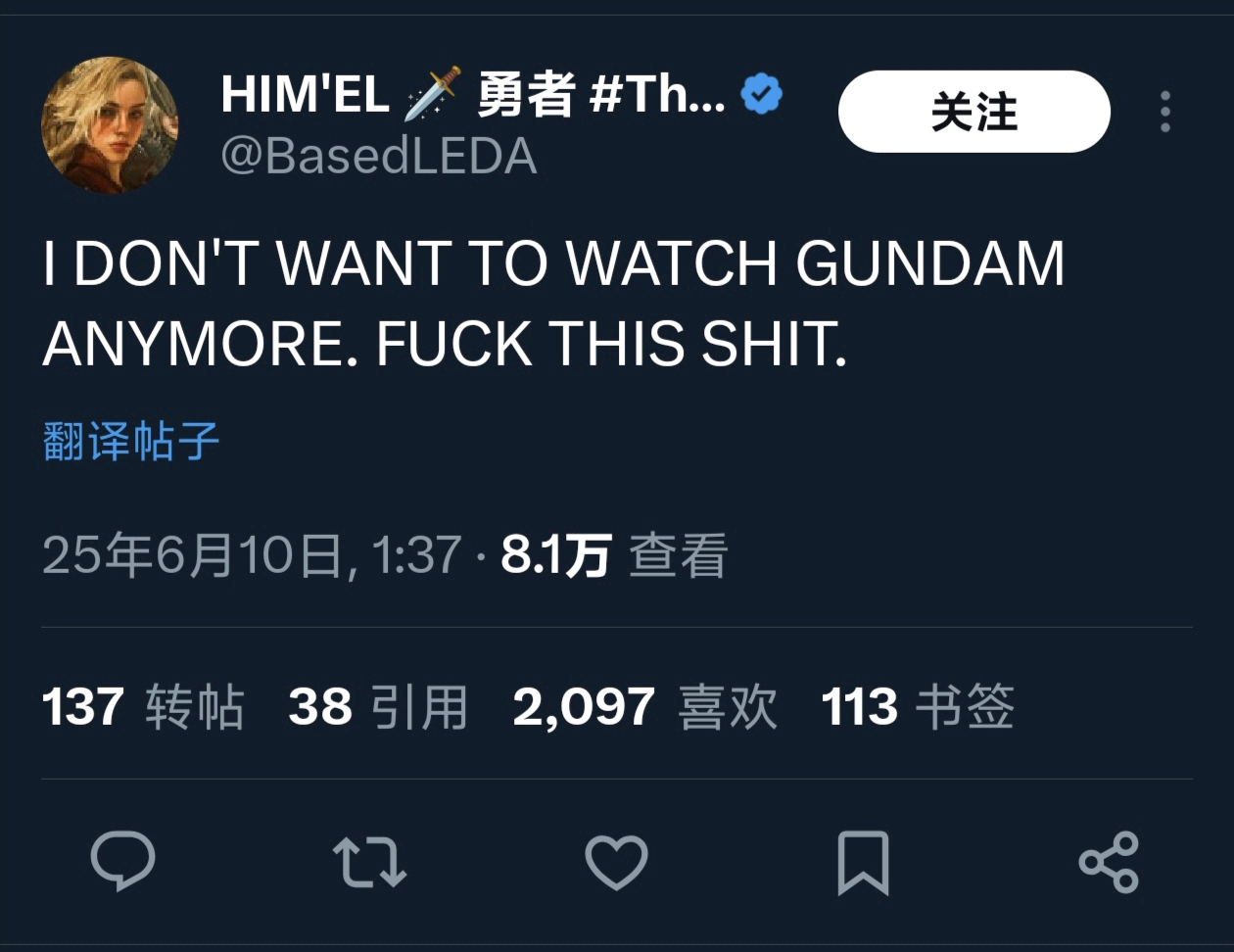
Task: Follow the account with 关注 button
Action: point(974,112)
